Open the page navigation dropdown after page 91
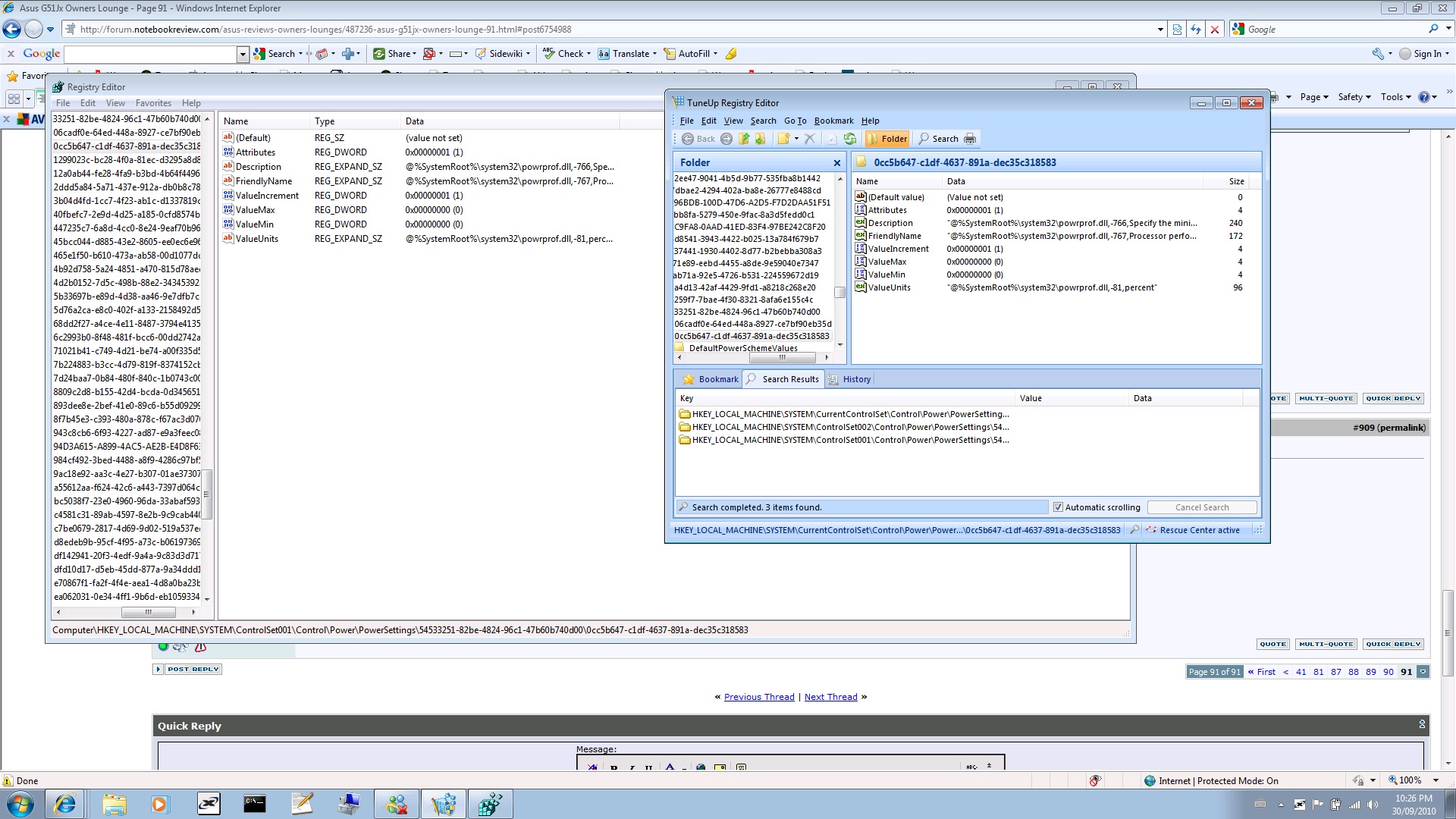The width and height of the screenshot is (1456, 819). coord(1423,672)
